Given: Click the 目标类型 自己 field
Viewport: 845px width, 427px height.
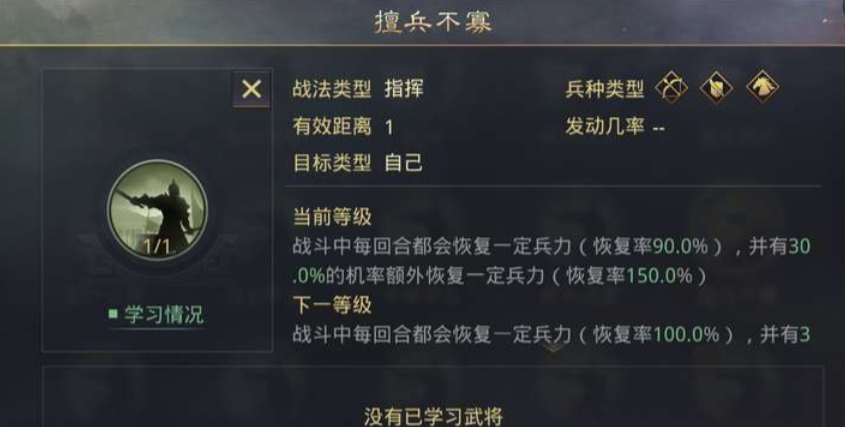Looking at the screenshot, I should [x=357, y=163].
